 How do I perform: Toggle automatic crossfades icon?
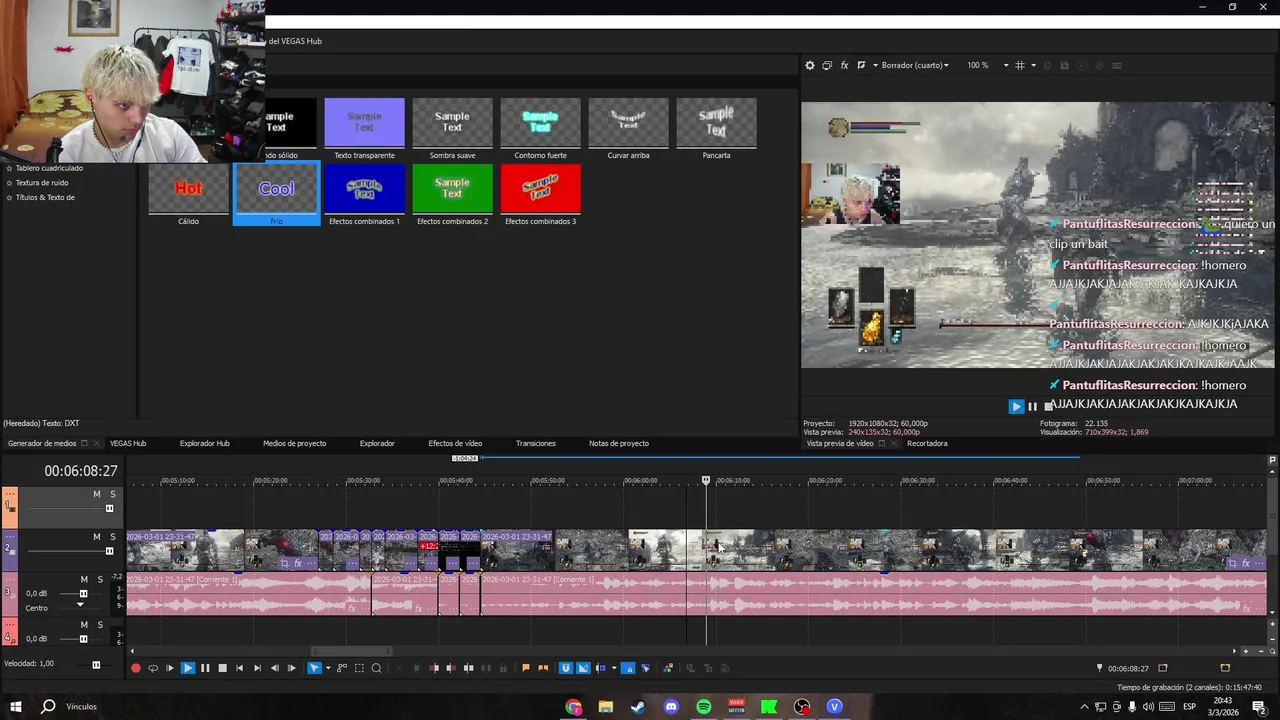point(584,668)
